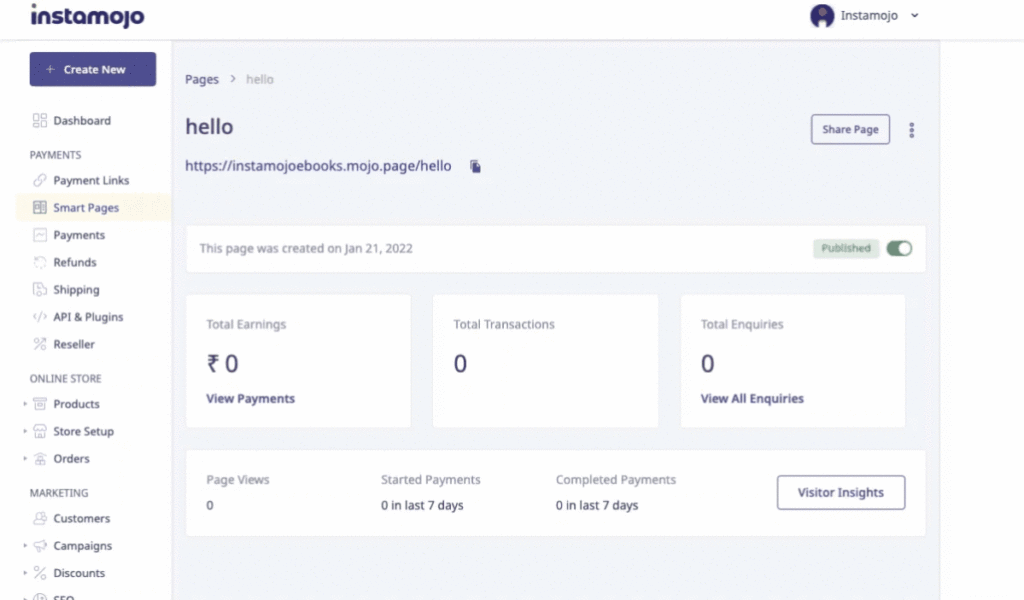Click the Reseller percent icon
This screenshot has height=600, width=1024.
(x=40, y=344)
